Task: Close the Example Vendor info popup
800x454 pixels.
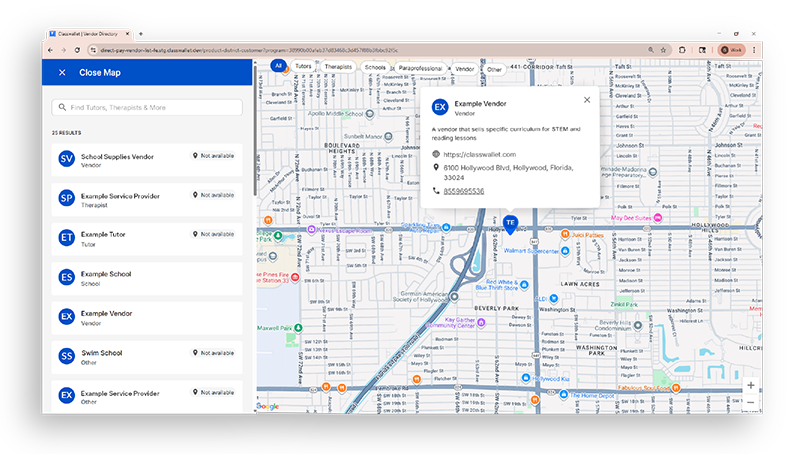Action: point(587,100)
